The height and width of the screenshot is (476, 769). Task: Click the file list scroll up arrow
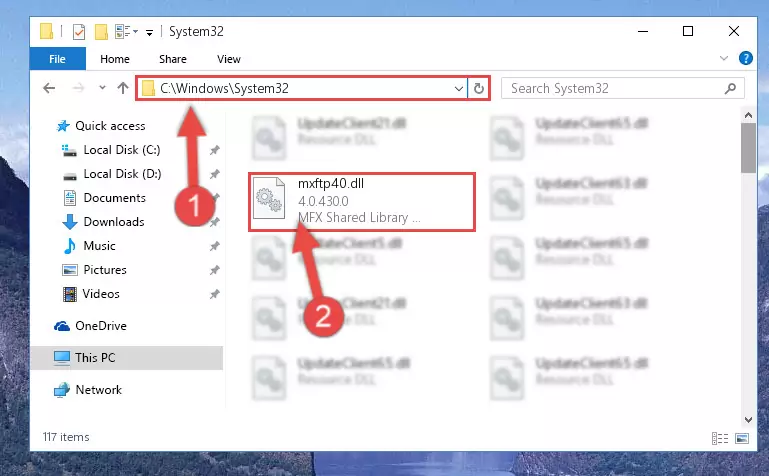748,116
